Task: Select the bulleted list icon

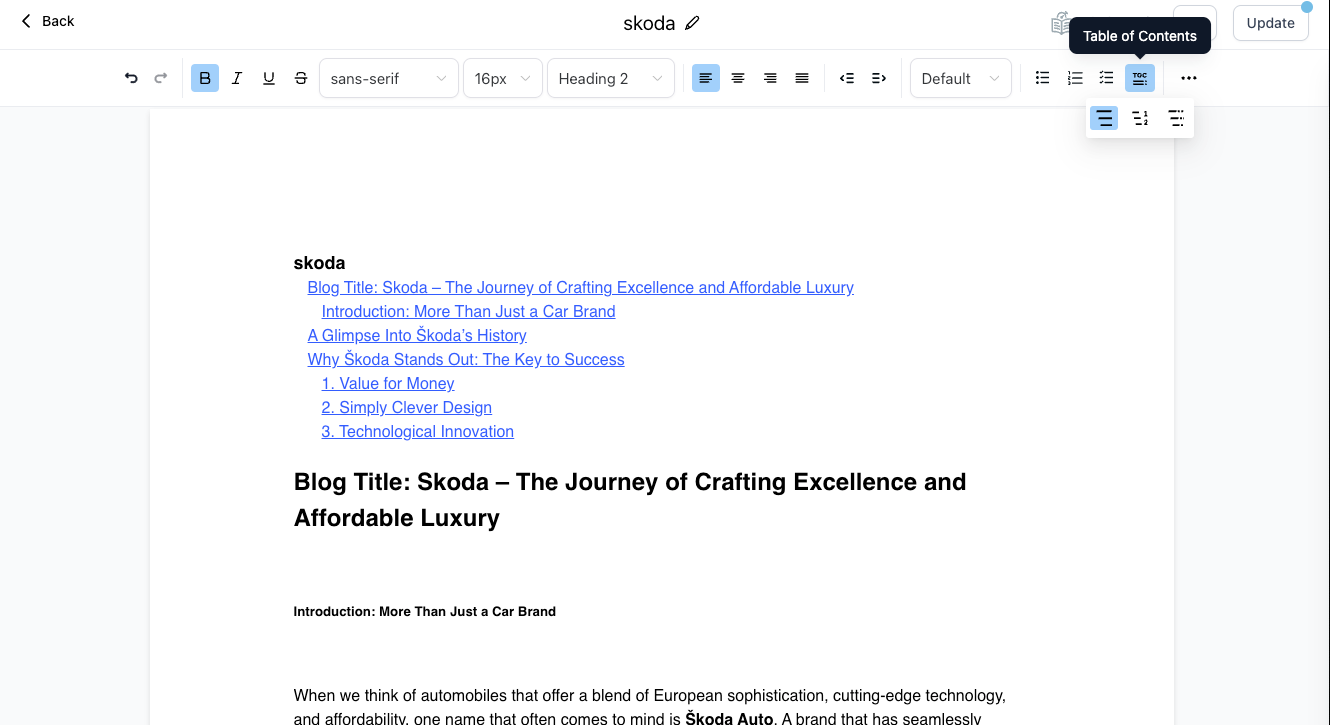Action: pyautogui.click(x=1042, y=77)
